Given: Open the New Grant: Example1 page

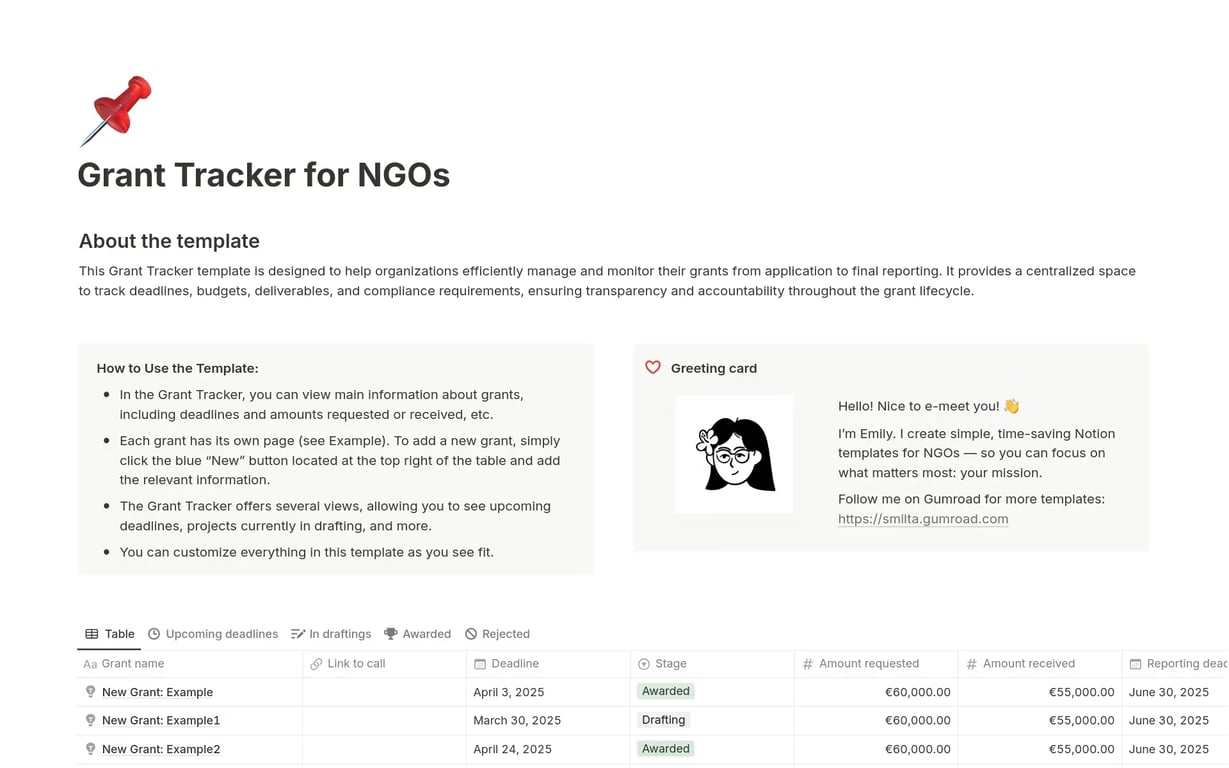Looking at the screenshot, I should 161,720.
